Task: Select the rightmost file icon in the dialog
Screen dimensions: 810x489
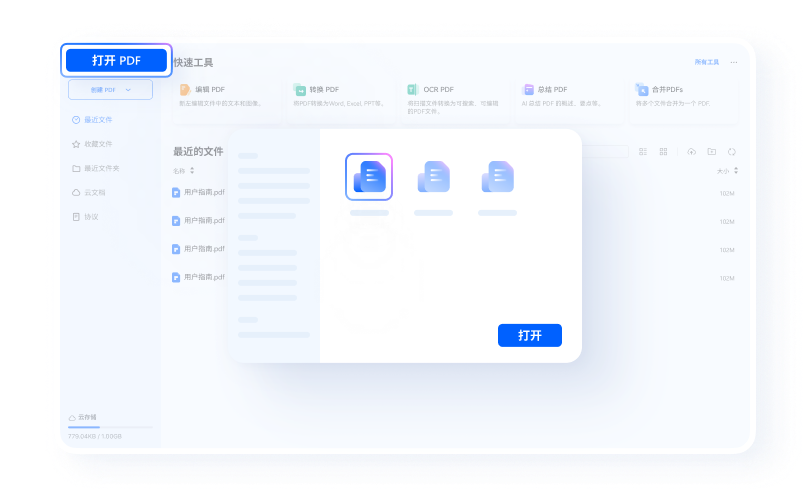Action: click(497, 177)
